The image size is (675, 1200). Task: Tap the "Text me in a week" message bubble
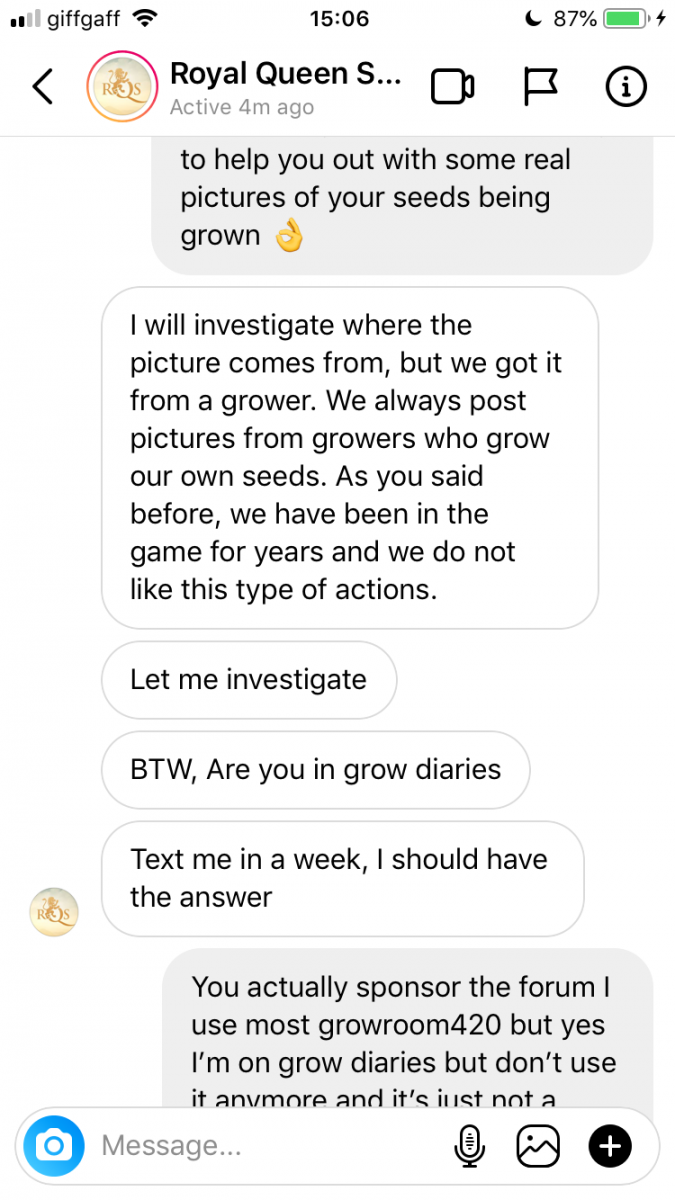coord(342,878)
